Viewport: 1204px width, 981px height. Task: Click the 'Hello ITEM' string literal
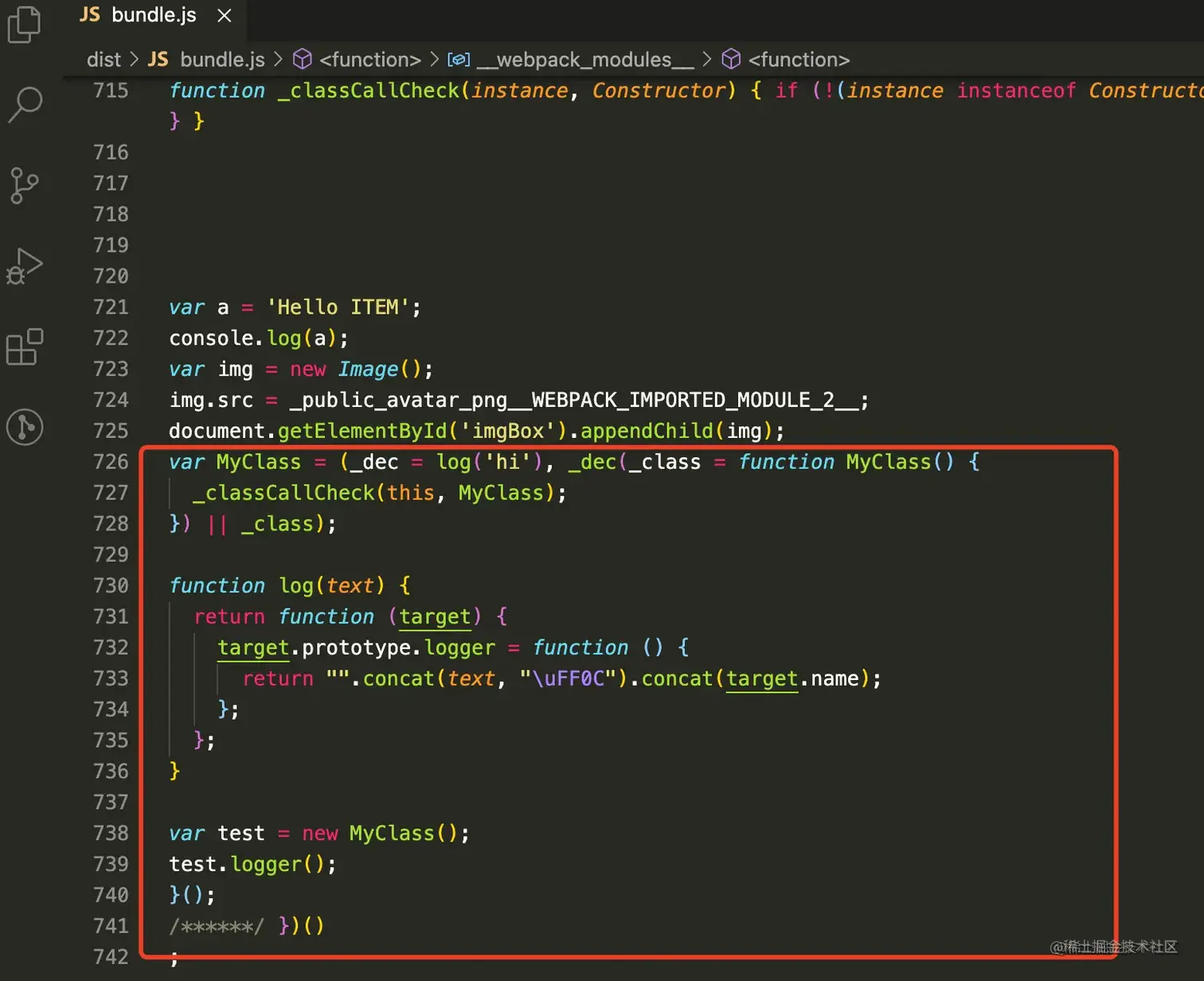point(338,307)
